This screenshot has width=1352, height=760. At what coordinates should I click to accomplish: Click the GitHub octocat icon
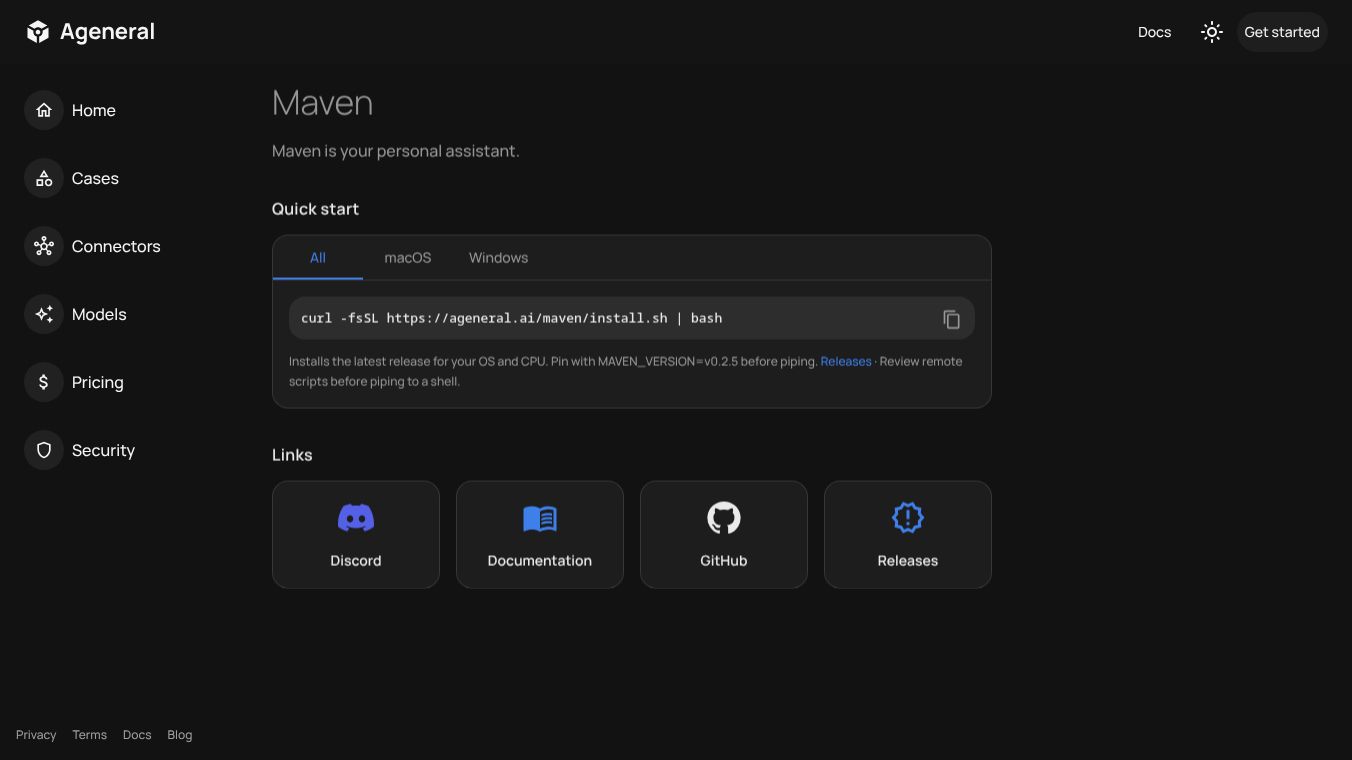point(724,518)
